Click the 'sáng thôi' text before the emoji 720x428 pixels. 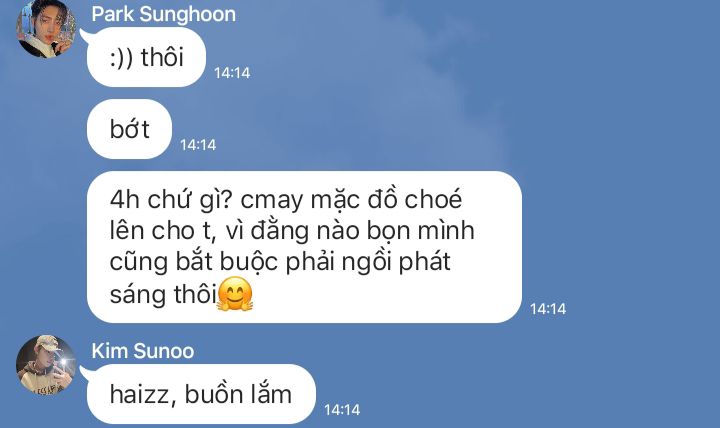click(x=163, y=294)
